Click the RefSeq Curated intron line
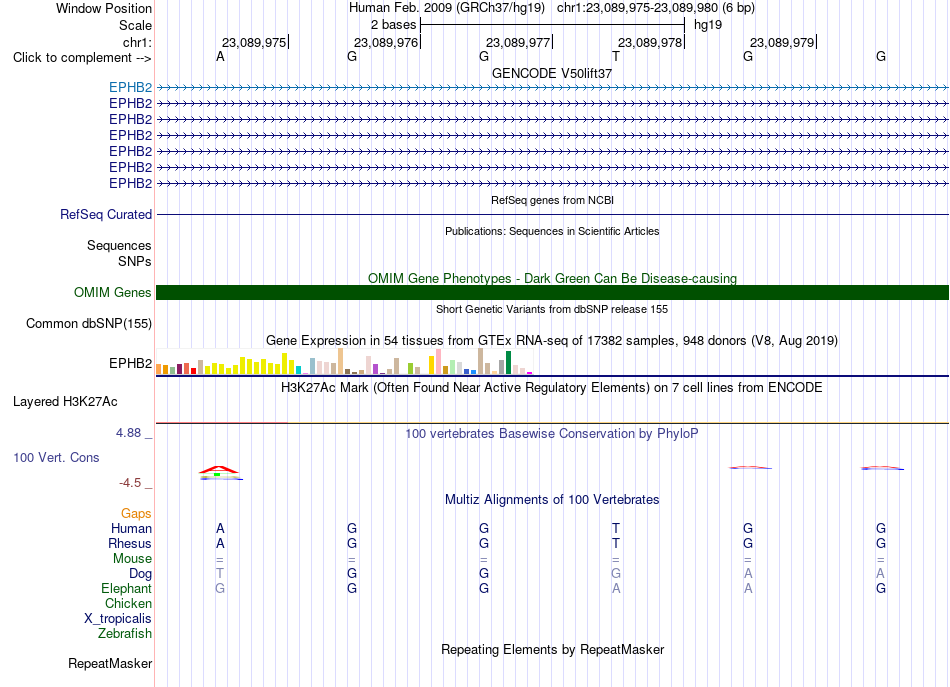The image size is (950, 687). (x=552, y=214)
